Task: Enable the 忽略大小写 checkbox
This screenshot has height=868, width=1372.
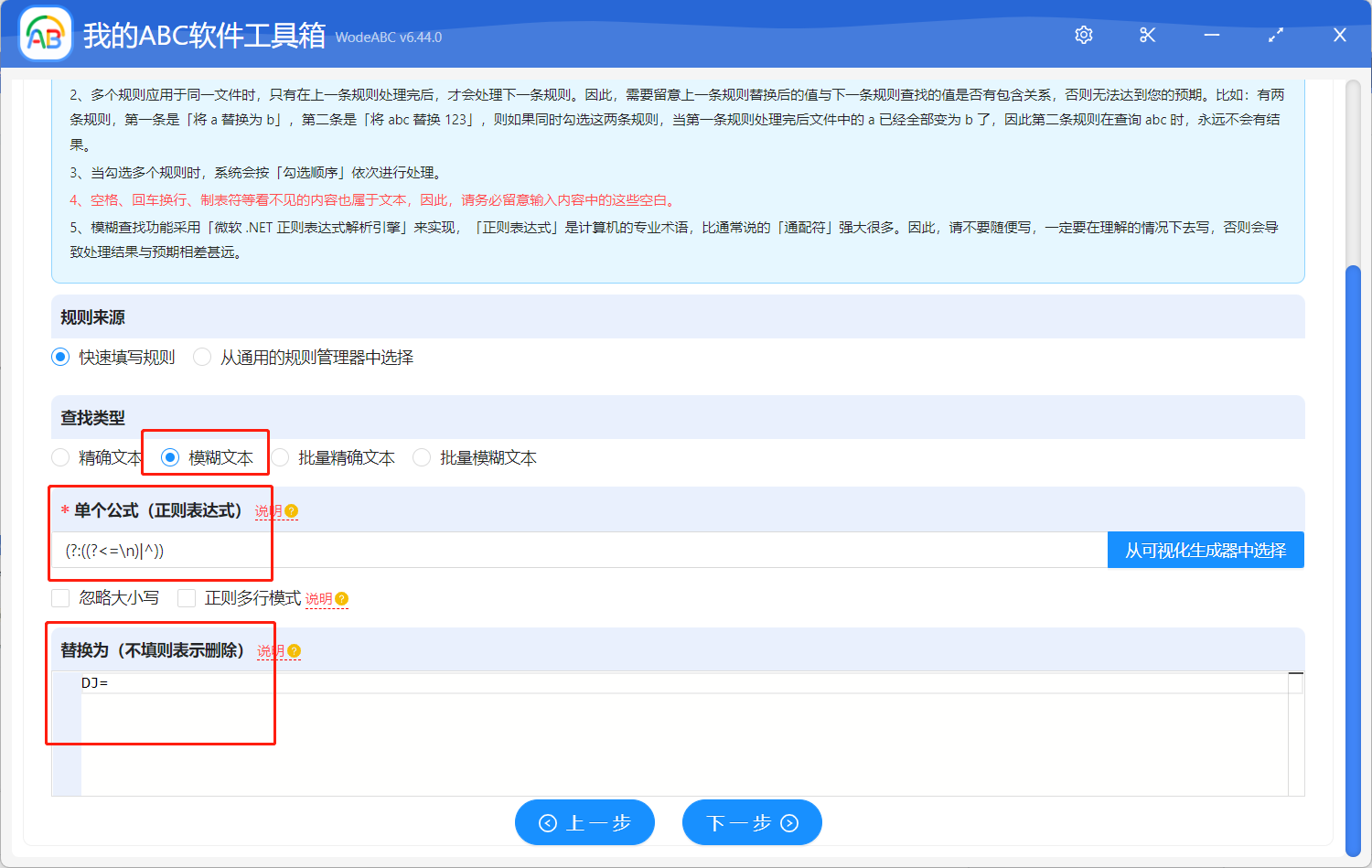Action: click(60, 597)
